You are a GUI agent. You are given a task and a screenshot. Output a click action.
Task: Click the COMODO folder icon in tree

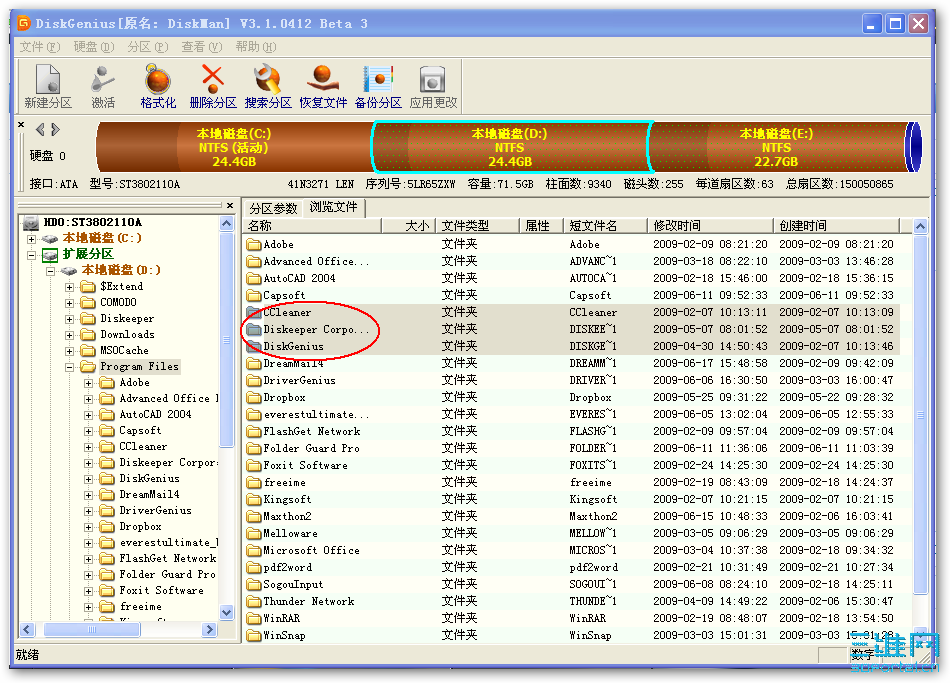pyautogui.click(x=88, y=302)
